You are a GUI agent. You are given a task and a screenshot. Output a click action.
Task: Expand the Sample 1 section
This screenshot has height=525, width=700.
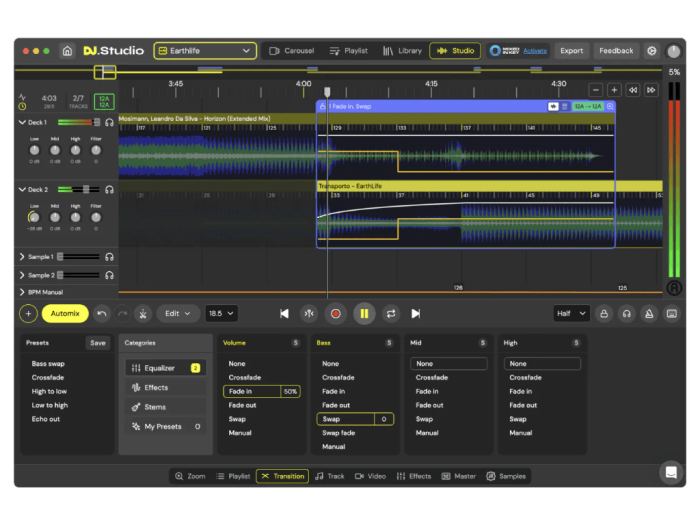click(22, 257)
